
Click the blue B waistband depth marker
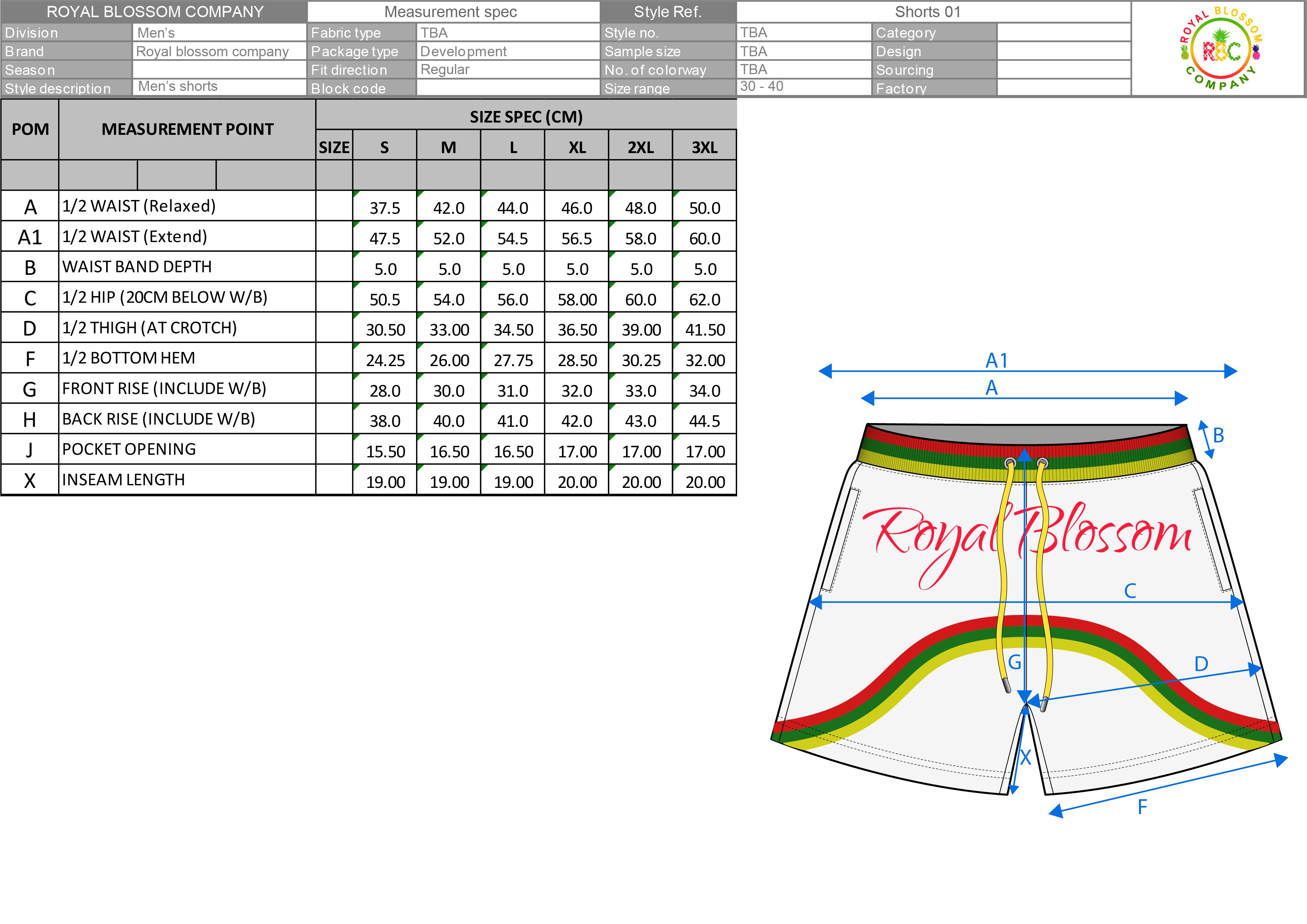(1218, 435)
